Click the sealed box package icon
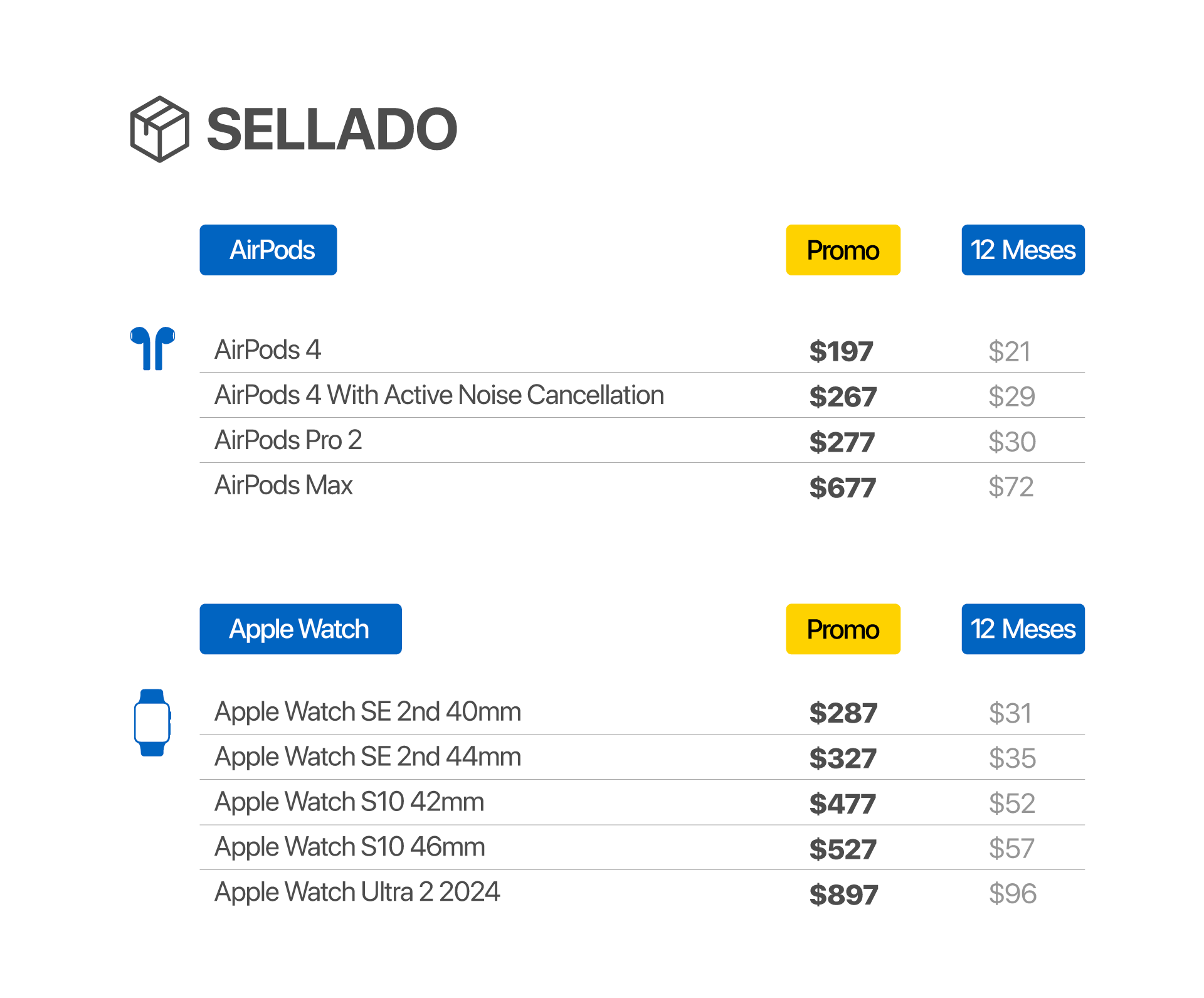Screen dimensions: 1204x998 click(x=159, y=129)
